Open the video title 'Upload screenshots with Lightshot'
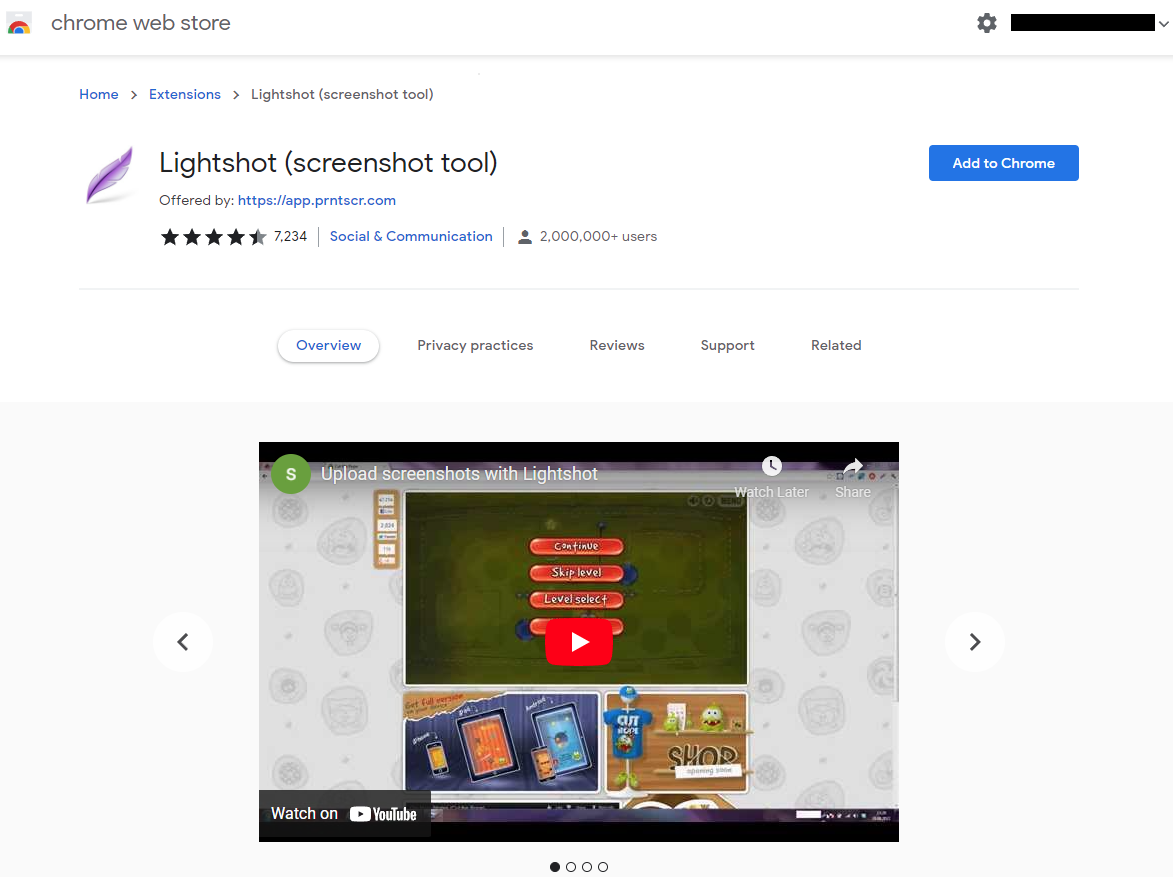The height and width of the screenshot is (877, 1173). click(459, 474)
